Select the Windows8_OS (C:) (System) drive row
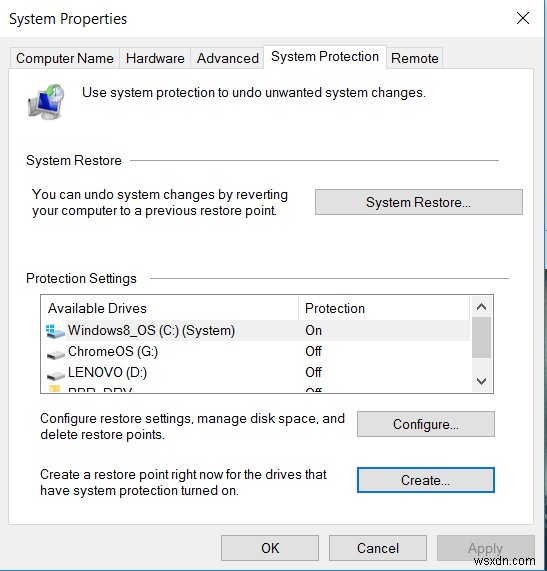547x571 pixels. pos(258,331)
